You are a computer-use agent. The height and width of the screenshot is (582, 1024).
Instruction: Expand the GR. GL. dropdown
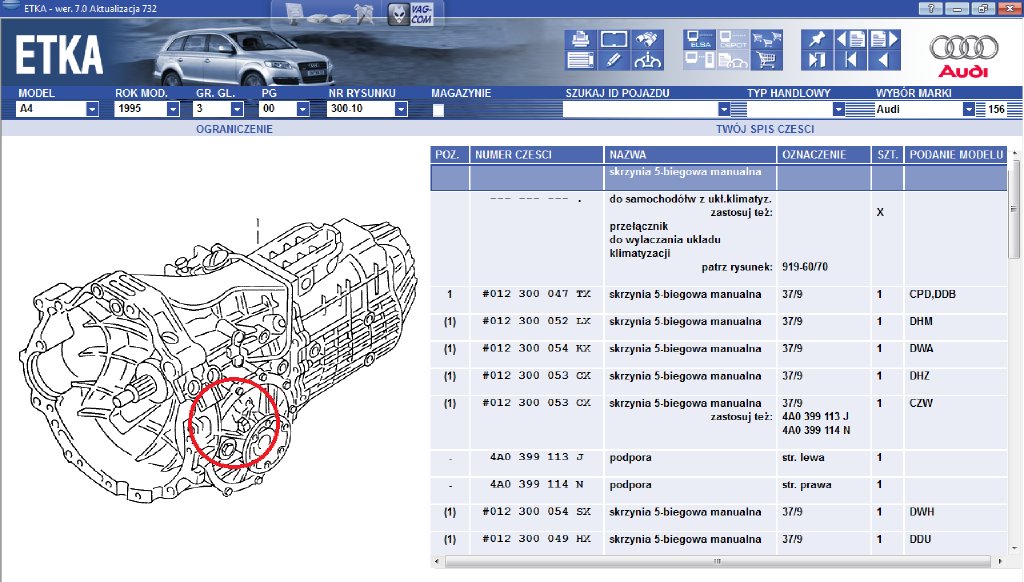tap(237, 109)
